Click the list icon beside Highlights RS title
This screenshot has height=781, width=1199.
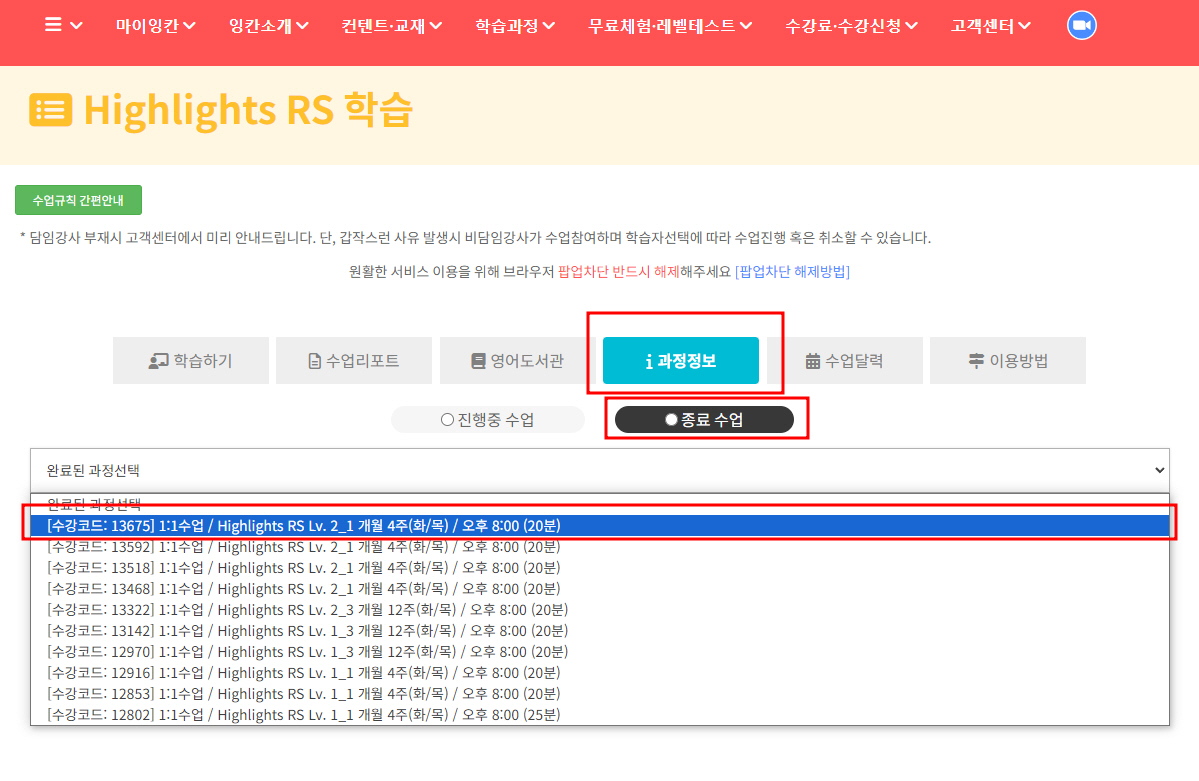(50, 109)
